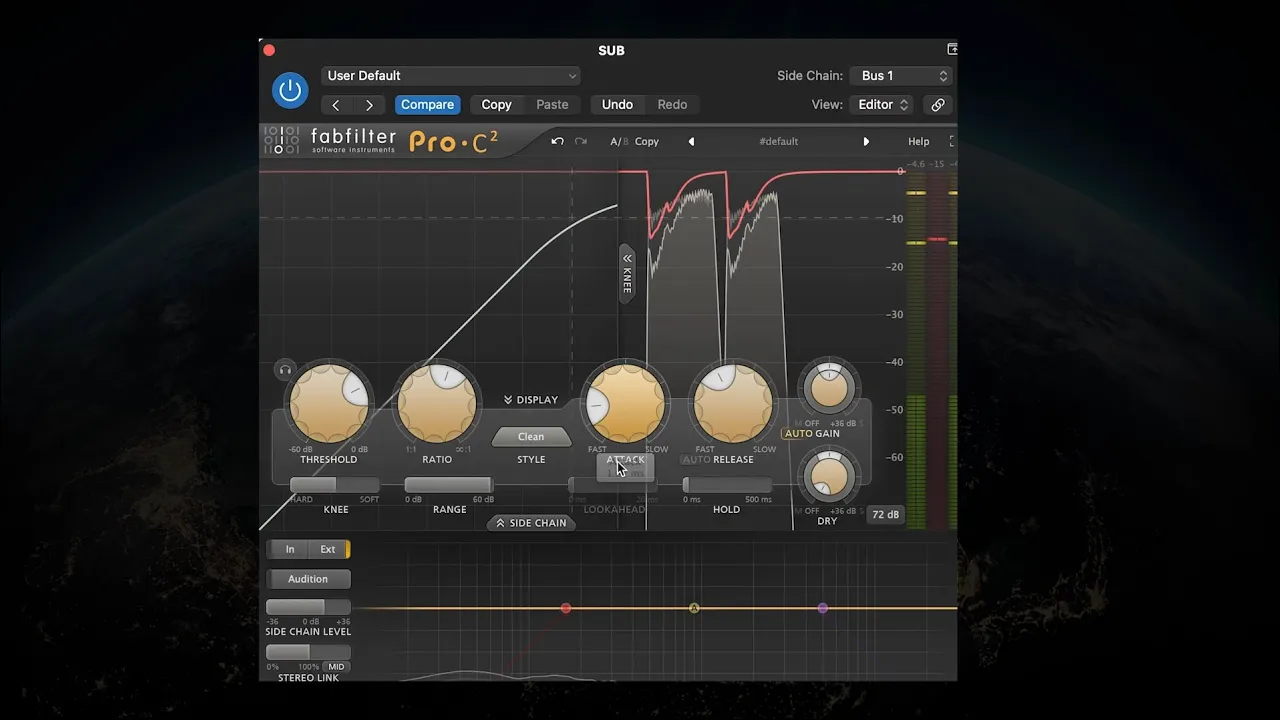The image size is (1280, 720).
Task: Collapse the Side Chain section expander
Action: 531,523
